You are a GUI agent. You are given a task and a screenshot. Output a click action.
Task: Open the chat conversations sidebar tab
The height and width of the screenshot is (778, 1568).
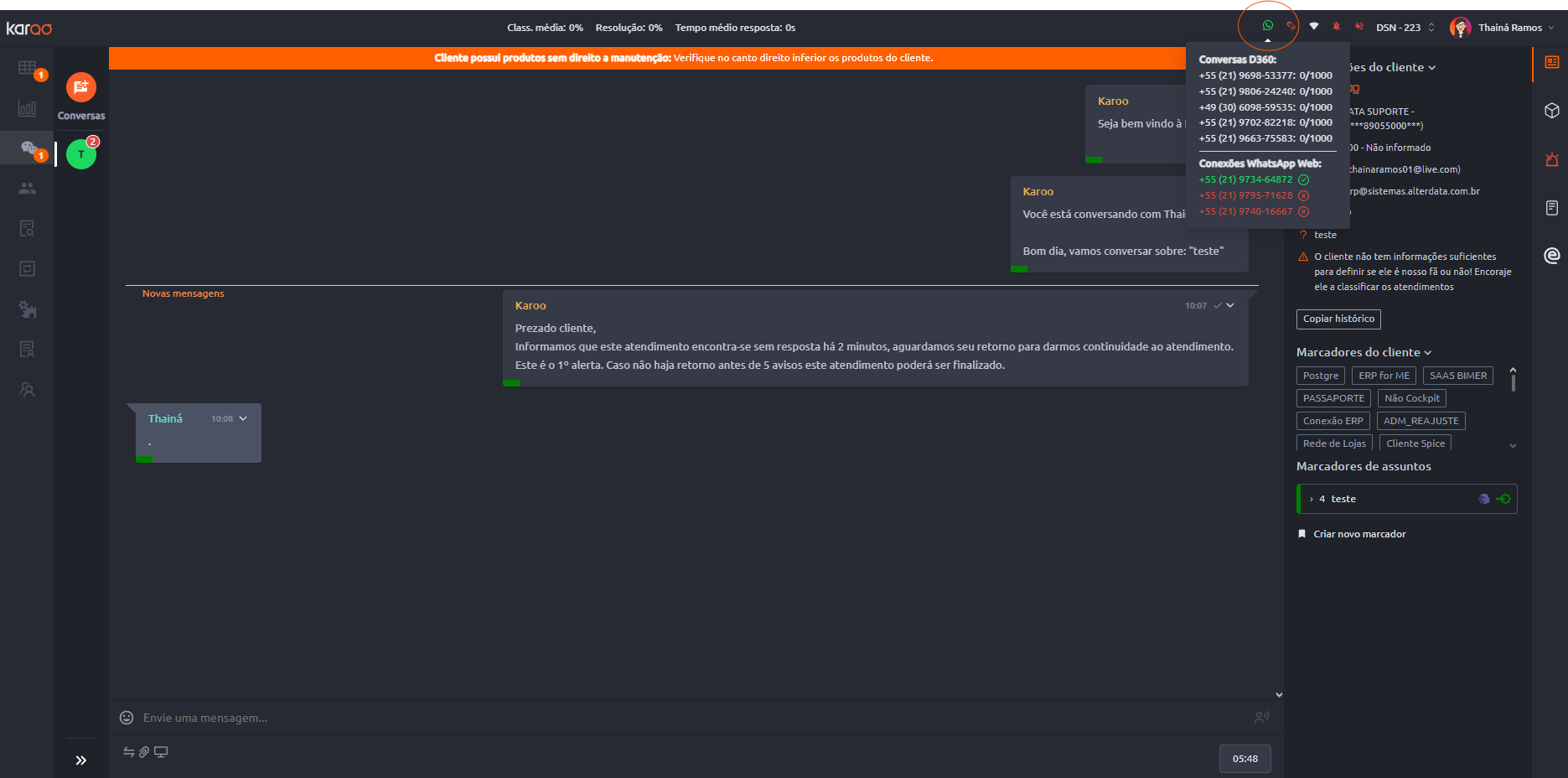pyautogui.click(x=28, y=149)
